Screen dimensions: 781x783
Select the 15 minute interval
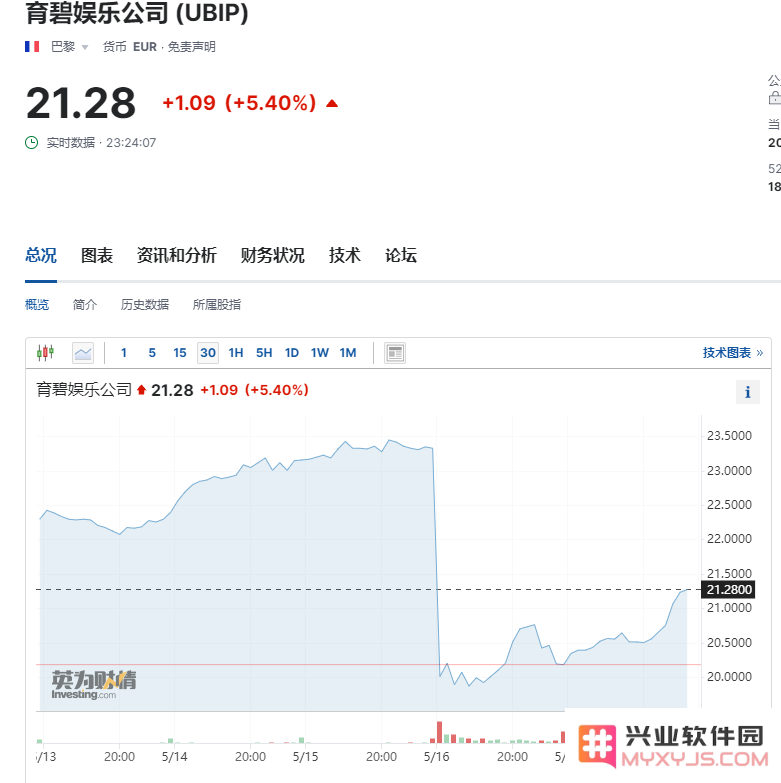pyautogui.click(x=180, y=353)
